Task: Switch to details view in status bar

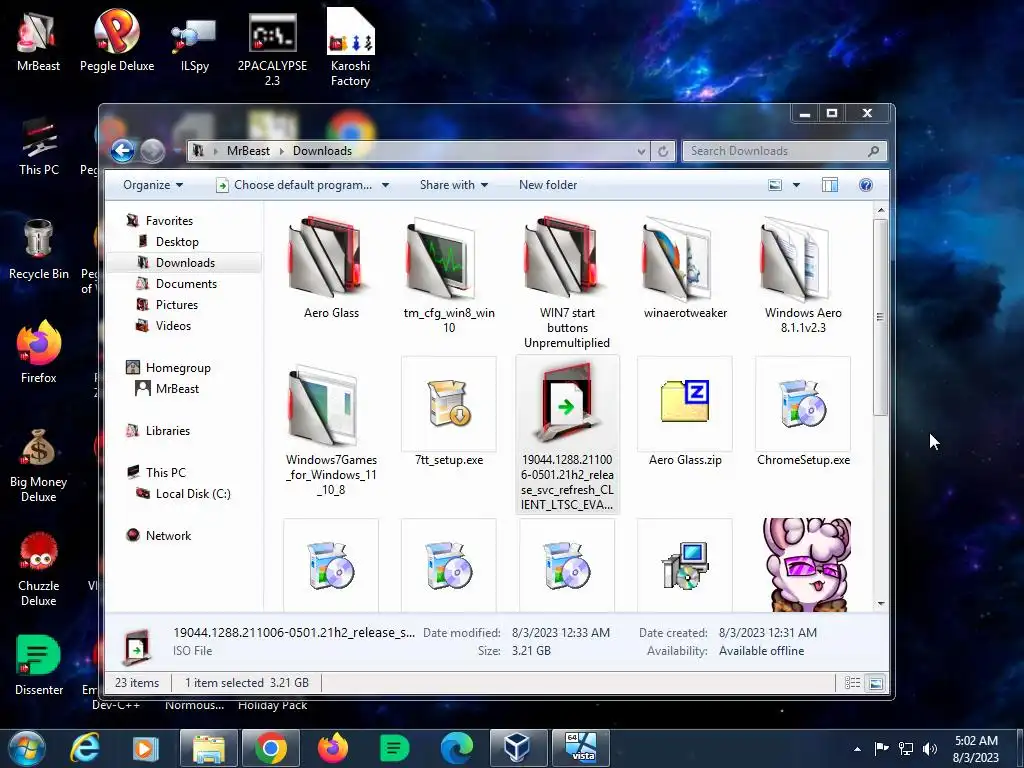Action: (x=852, y=683)
